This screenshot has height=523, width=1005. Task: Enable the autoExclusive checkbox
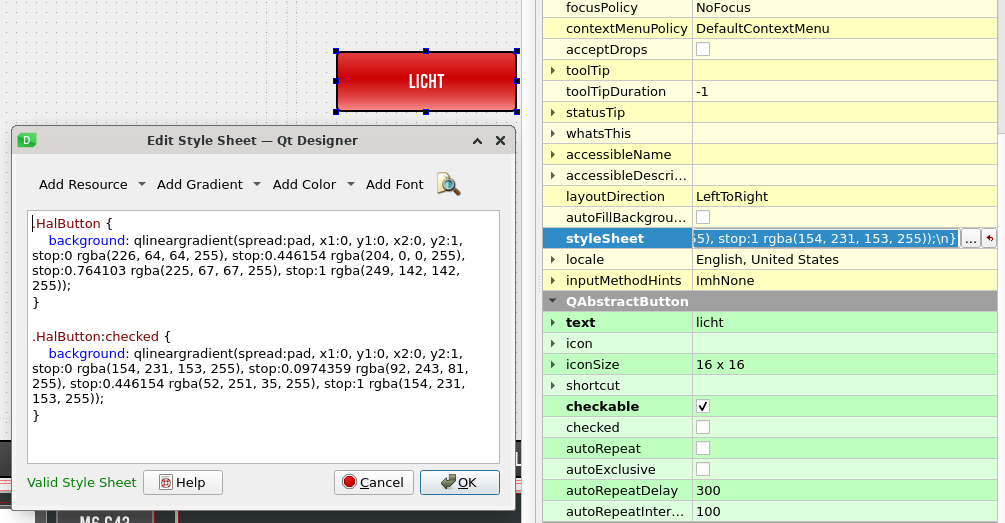click(703, 469)
